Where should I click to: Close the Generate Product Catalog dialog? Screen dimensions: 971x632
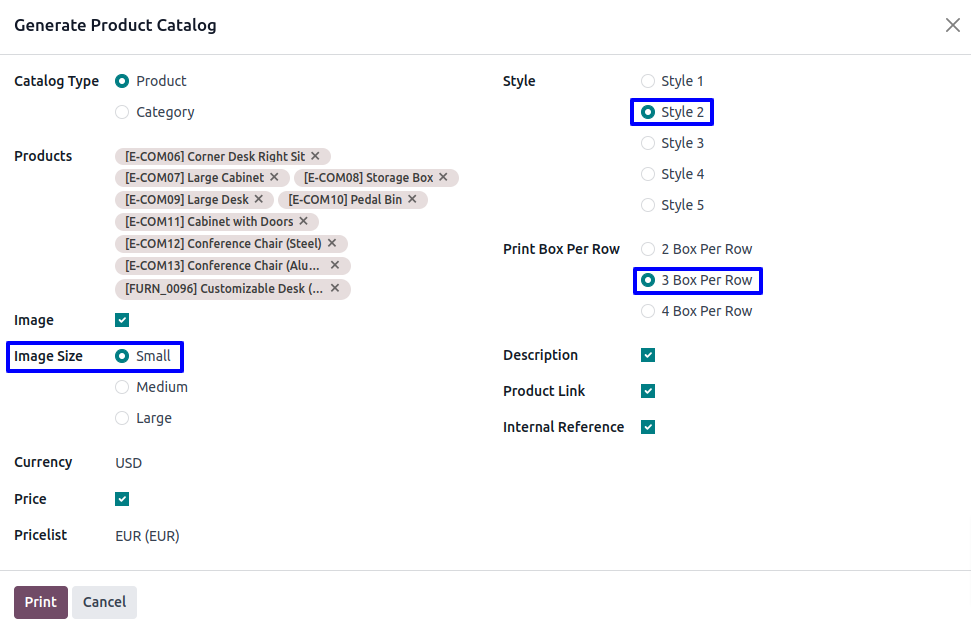point(952,25)
